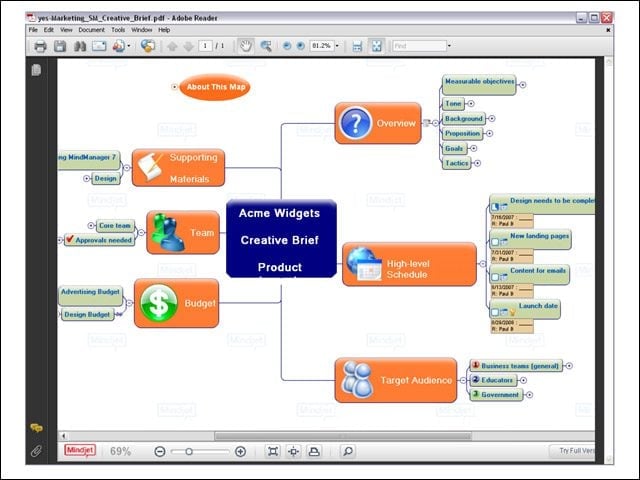Expand the Tactics node
This screenshot has width=640, height=480.
(477, 163)
